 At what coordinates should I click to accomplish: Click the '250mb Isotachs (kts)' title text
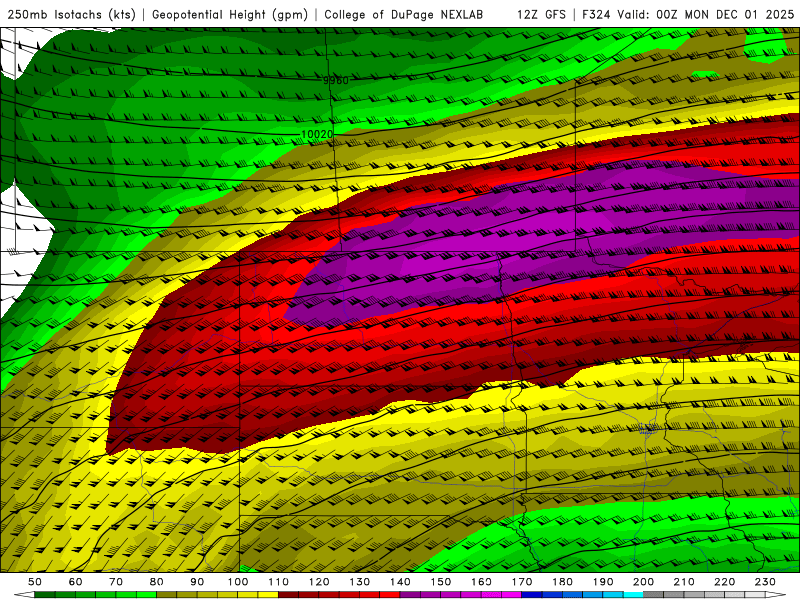(71, 15)
